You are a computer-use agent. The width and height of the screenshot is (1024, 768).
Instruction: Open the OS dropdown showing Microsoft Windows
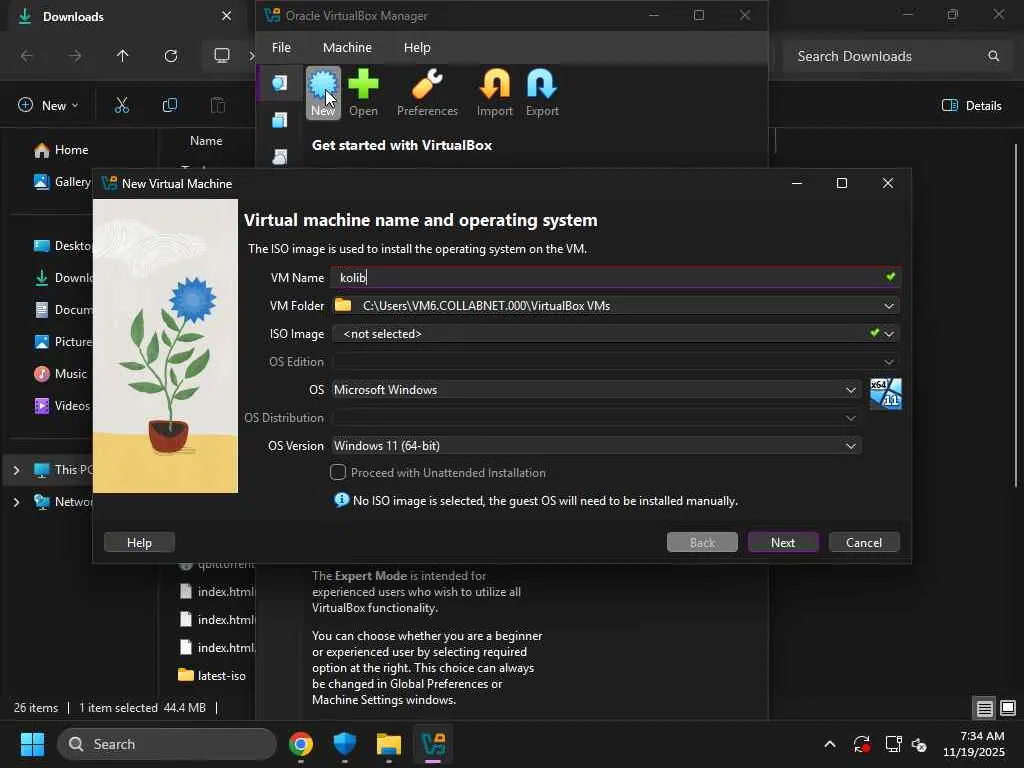tap(596, 390)
